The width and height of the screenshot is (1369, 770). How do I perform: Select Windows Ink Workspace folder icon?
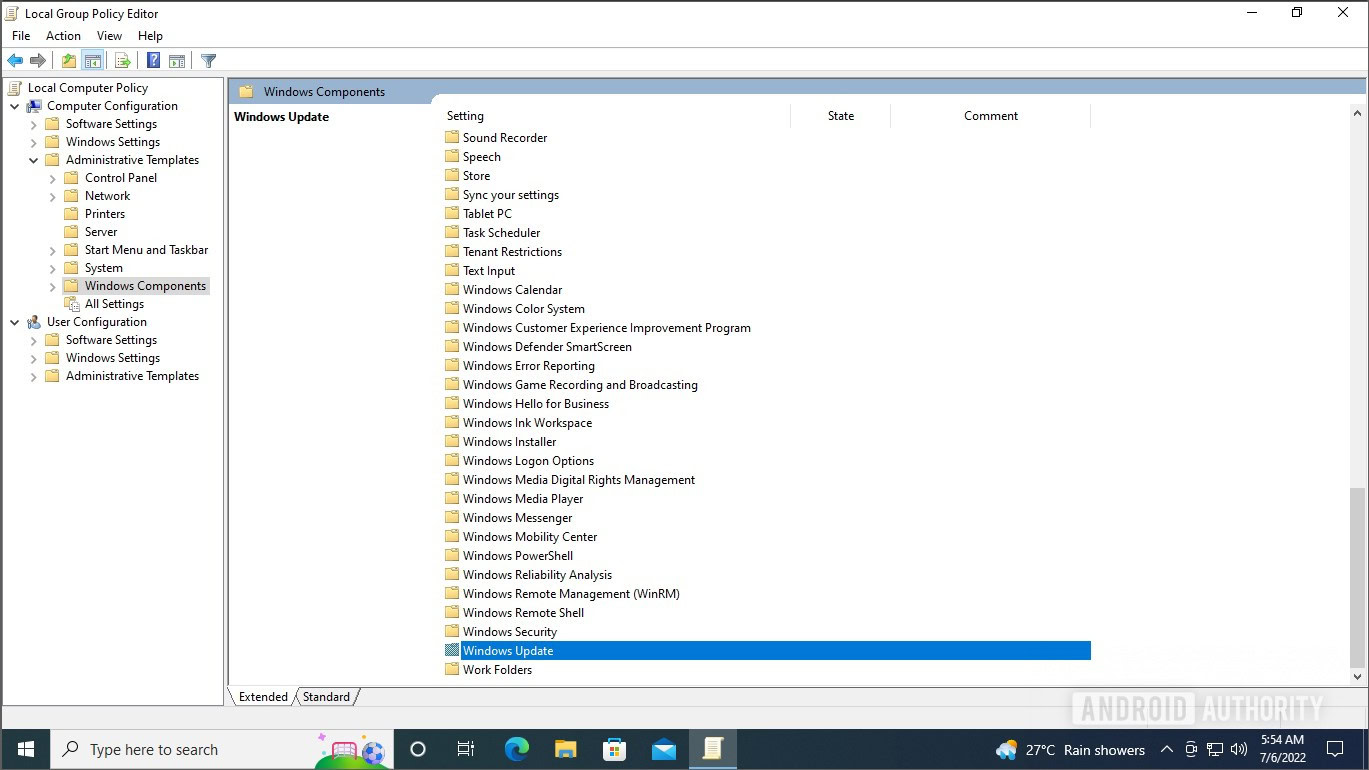[x=452, y=422]
